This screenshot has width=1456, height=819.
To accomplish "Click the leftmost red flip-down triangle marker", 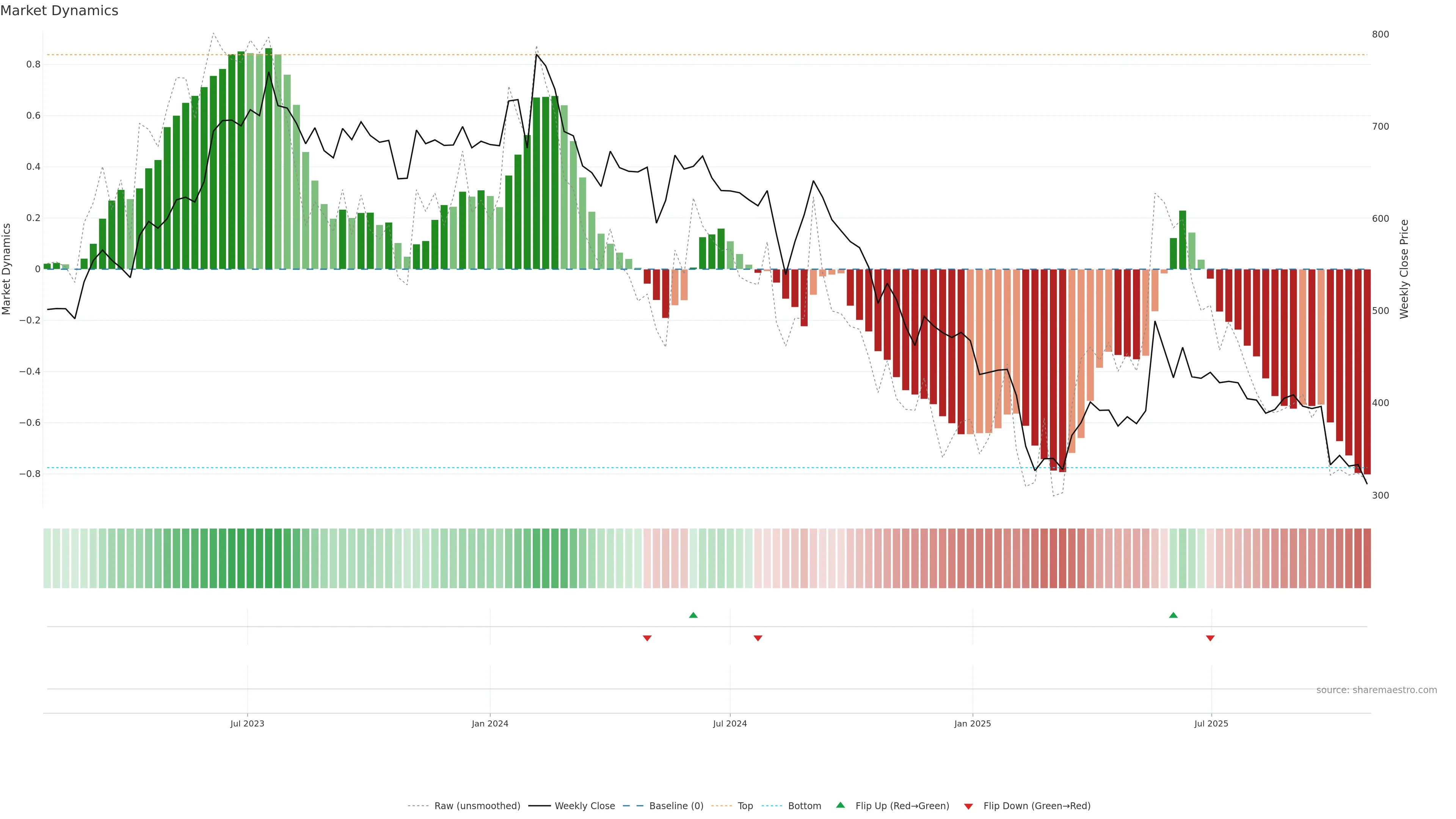I will tap(647, 638).
